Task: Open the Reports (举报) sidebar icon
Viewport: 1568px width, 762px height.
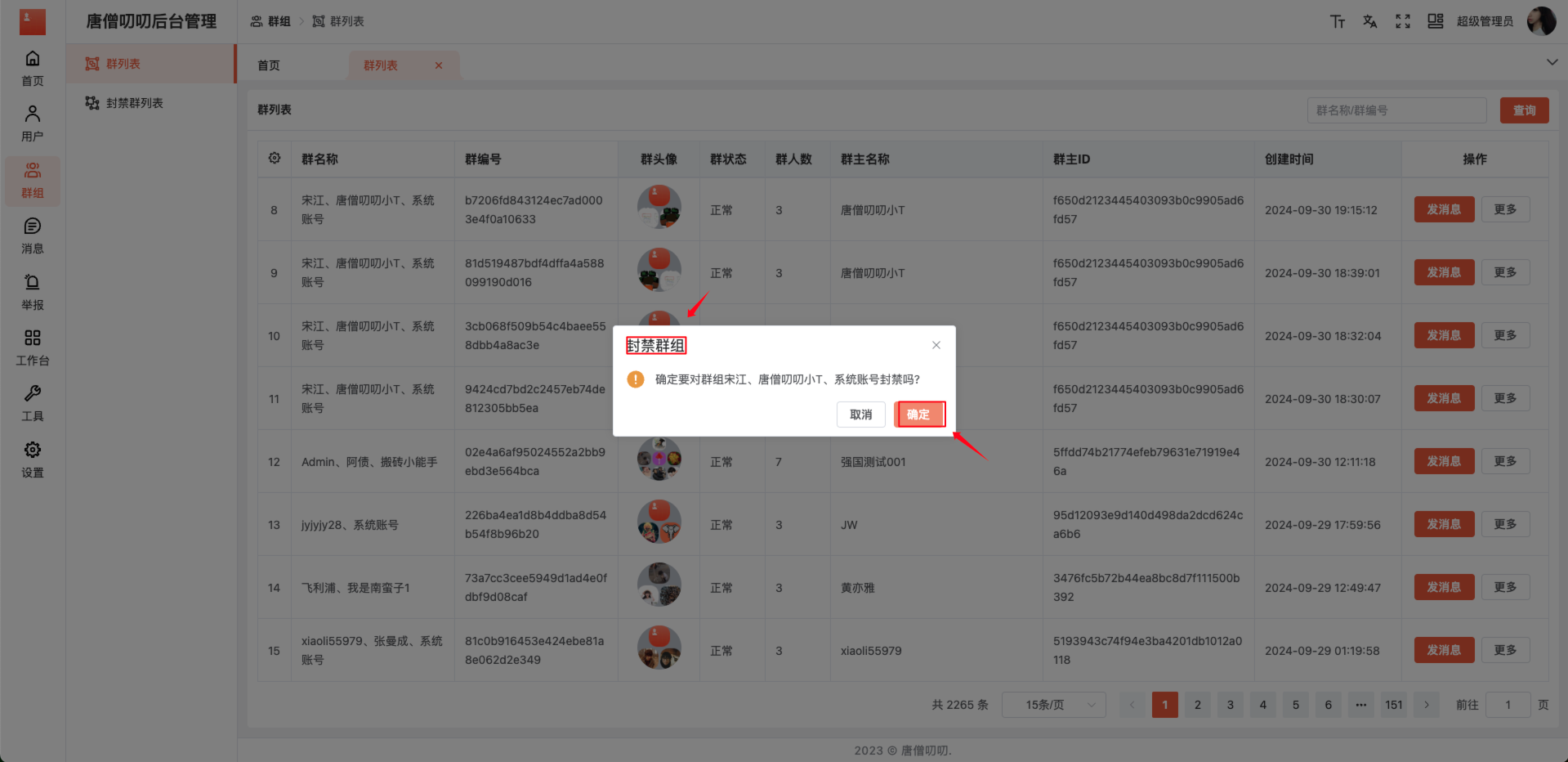Action: point(32,291)
